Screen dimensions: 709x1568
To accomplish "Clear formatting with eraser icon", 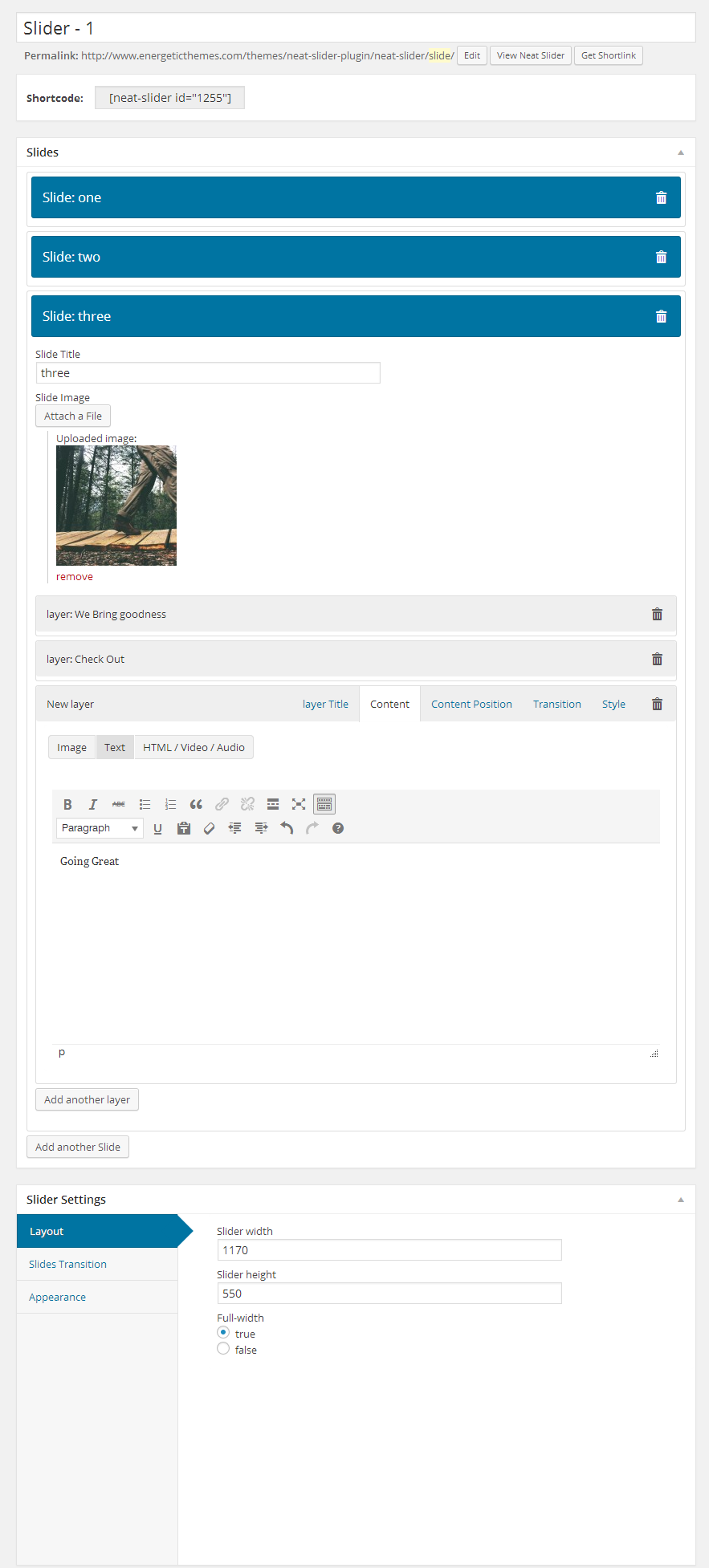I will pos(210,828).
